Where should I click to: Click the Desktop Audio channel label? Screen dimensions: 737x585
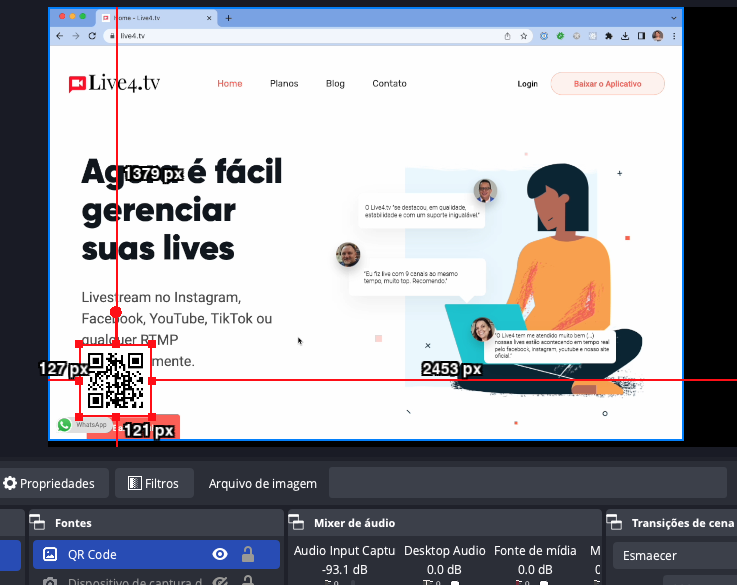[444, 551]
